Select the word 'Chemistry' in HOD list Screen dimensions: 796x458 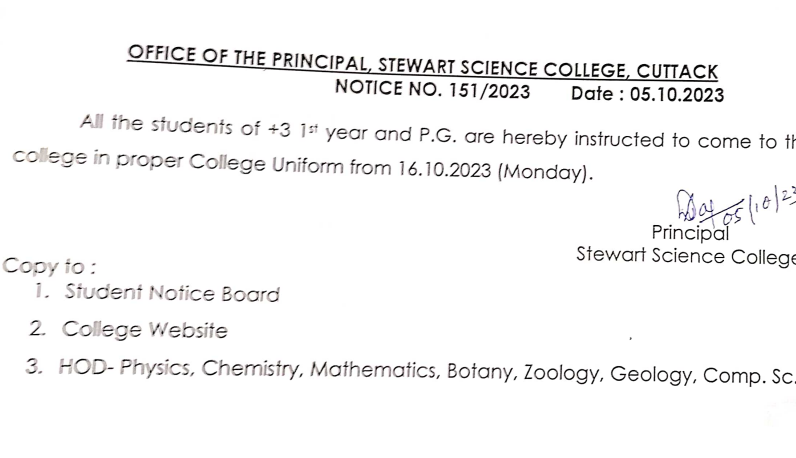click(252, 368)
